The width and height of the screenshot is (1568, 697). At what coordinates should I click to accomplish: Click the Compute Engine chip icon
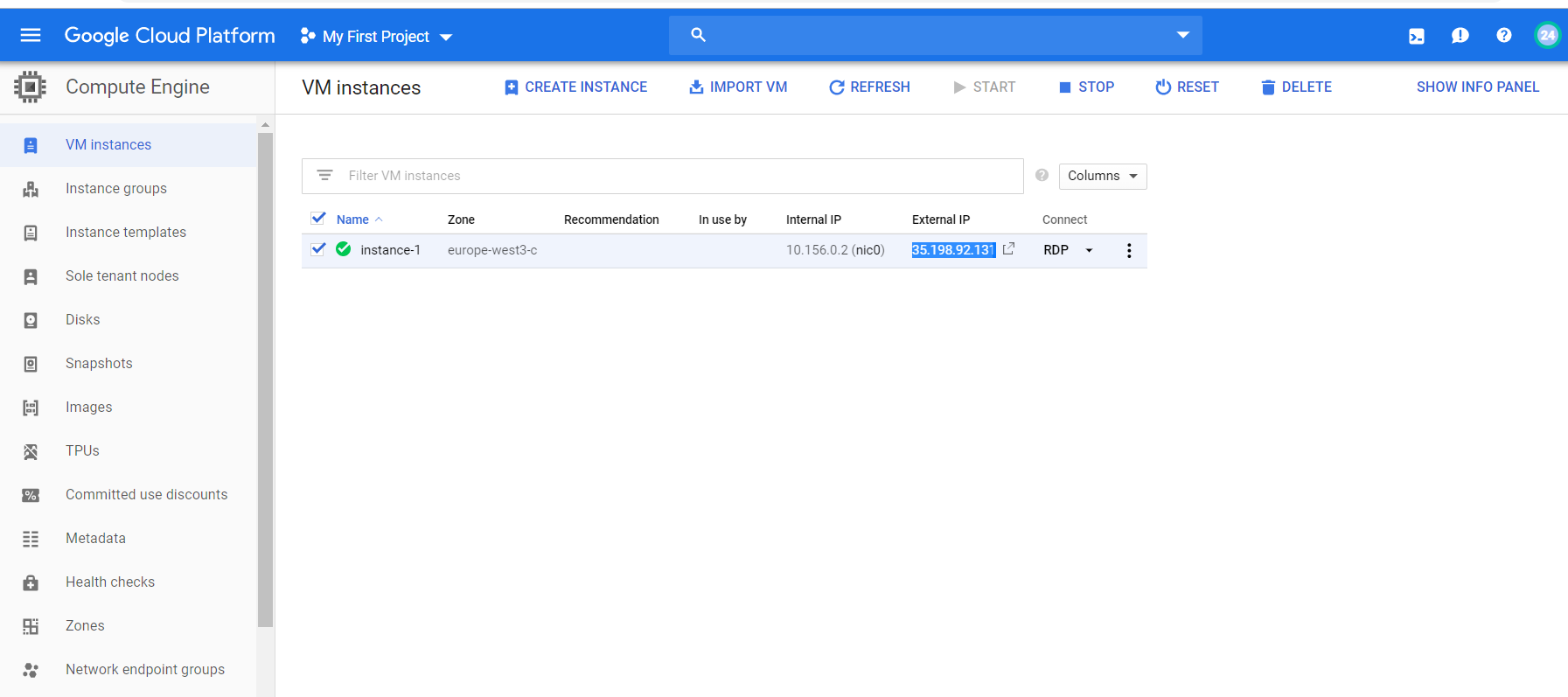[x=31, y=87]
